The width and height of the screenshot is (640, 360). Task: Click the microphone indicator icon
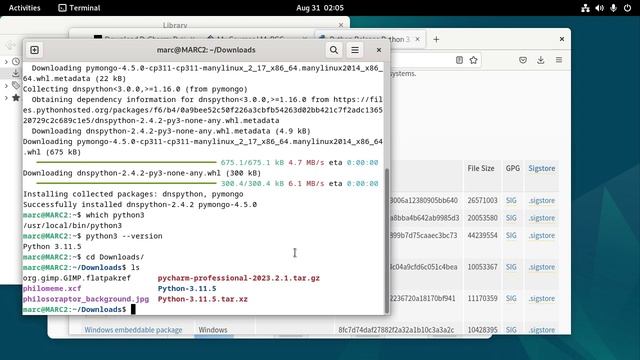pos(613,8)
